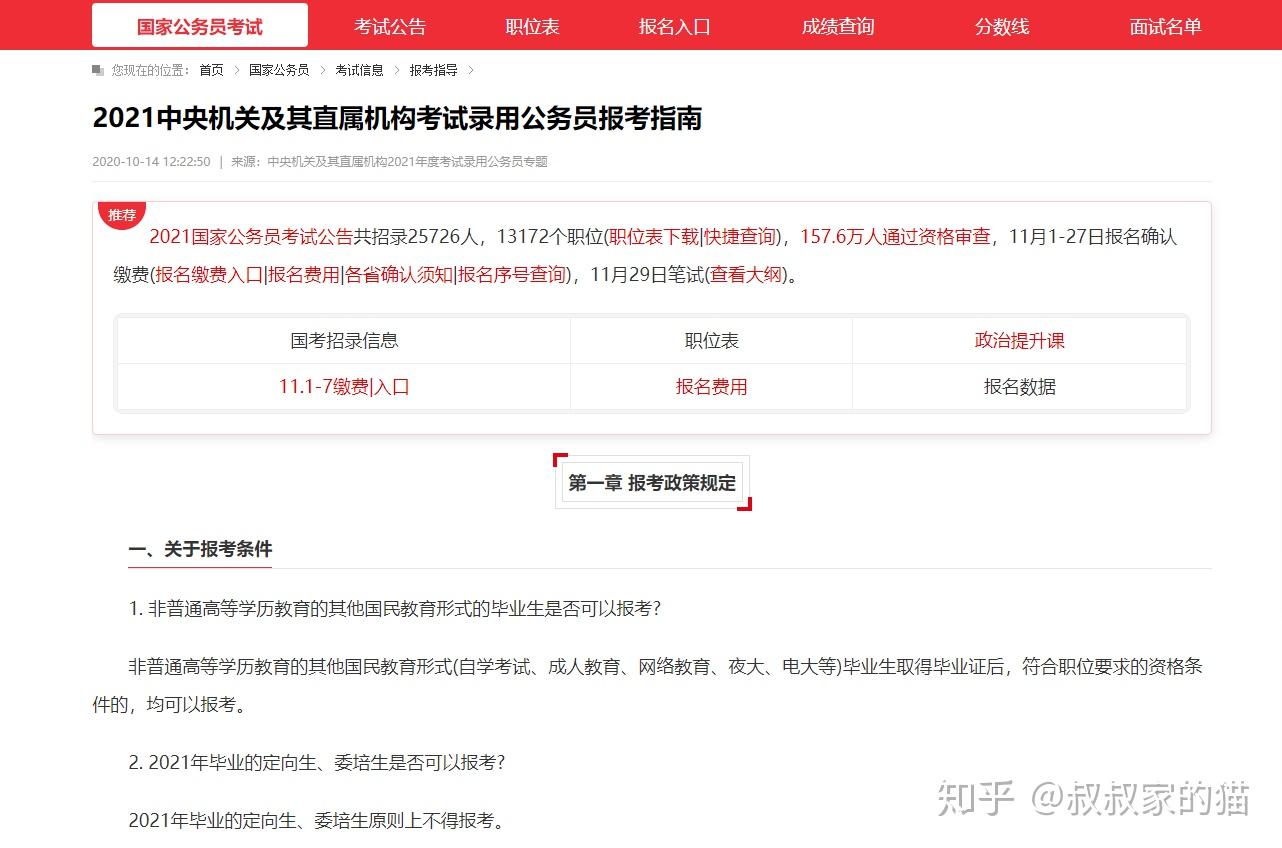This screenshot has width=1282, height=848.
Task: Click 职位表下载 link
Action: tap(654, 237)
